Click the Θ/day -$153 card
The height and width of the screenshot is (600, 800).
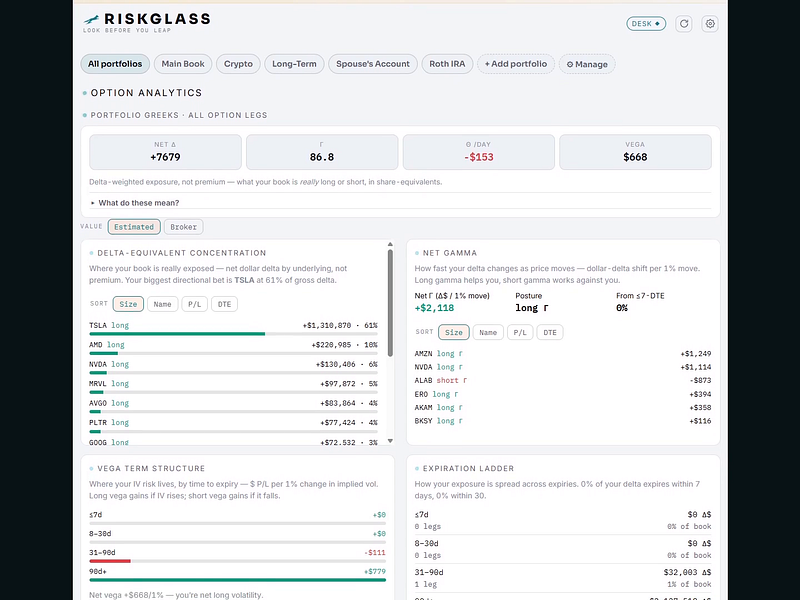479,152
